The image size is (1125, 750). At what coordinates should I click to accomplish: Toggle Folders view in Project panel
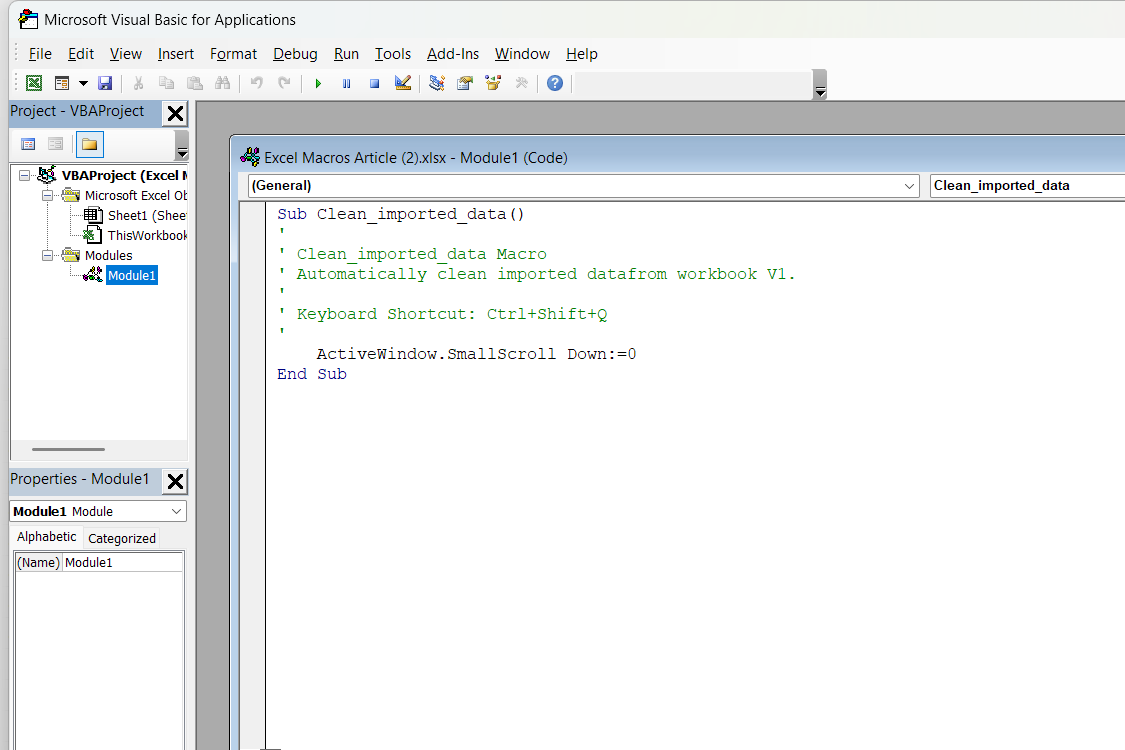click(90, 144)
